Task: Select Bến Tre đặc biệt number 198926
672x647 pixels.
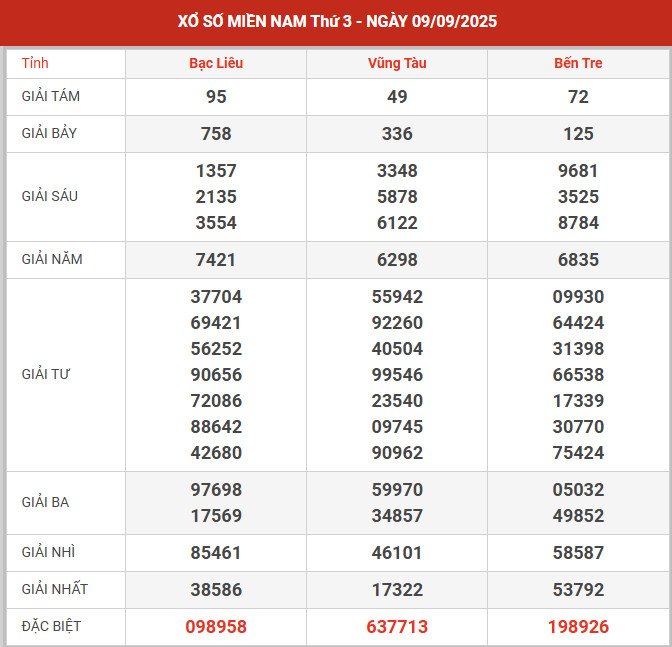Action: point(578,627)
